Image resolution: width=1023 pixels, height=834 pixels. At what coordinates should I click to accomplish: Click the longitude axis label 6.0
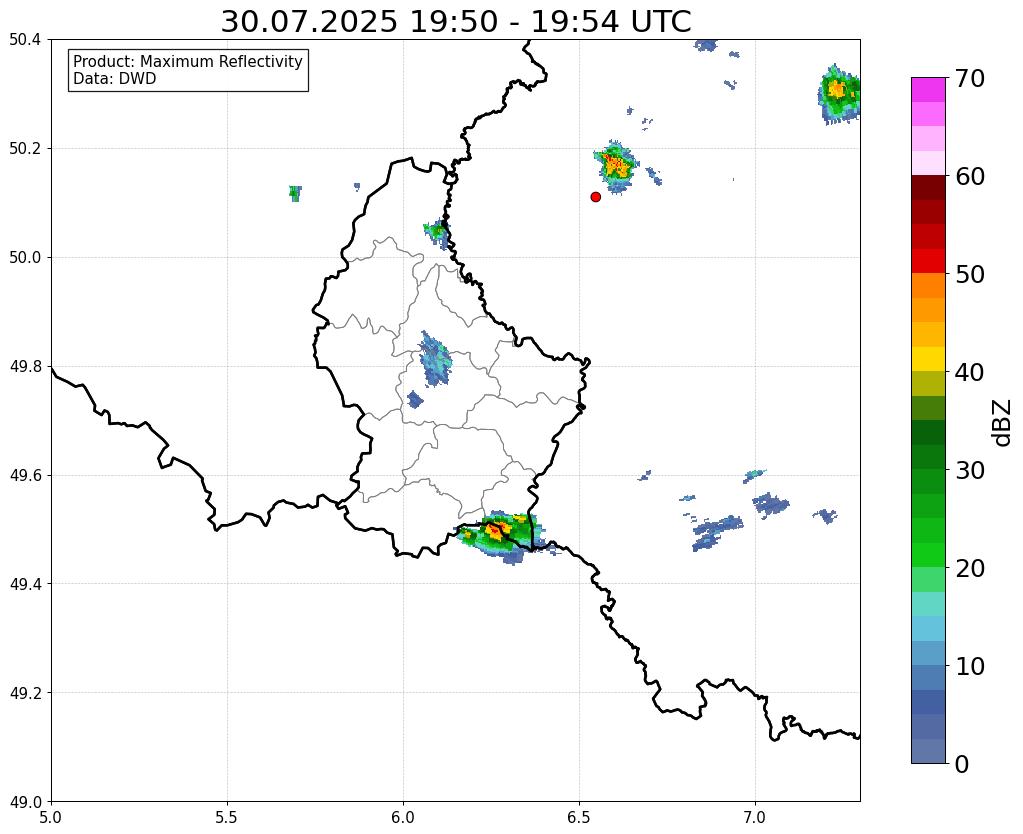(x=403, y=817)
